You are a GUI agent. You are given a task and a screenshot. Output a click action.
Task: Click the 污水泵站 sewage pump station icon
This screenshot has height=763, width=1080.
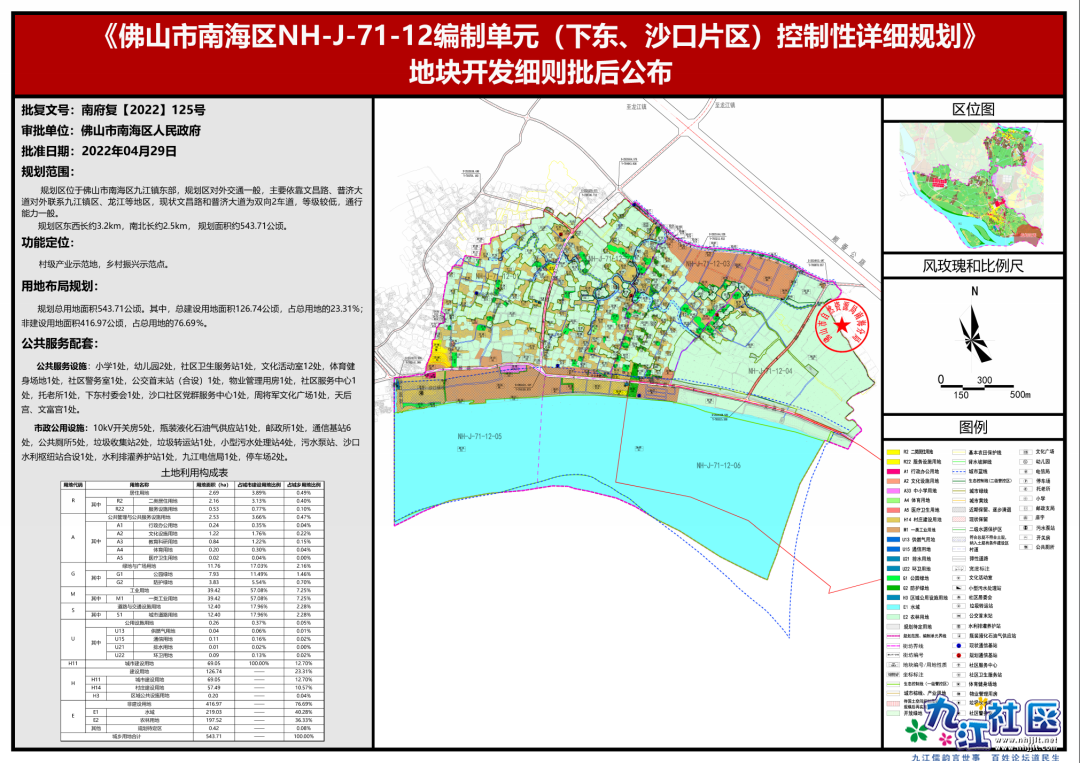pyautogui.click(x=1026, y=528)
